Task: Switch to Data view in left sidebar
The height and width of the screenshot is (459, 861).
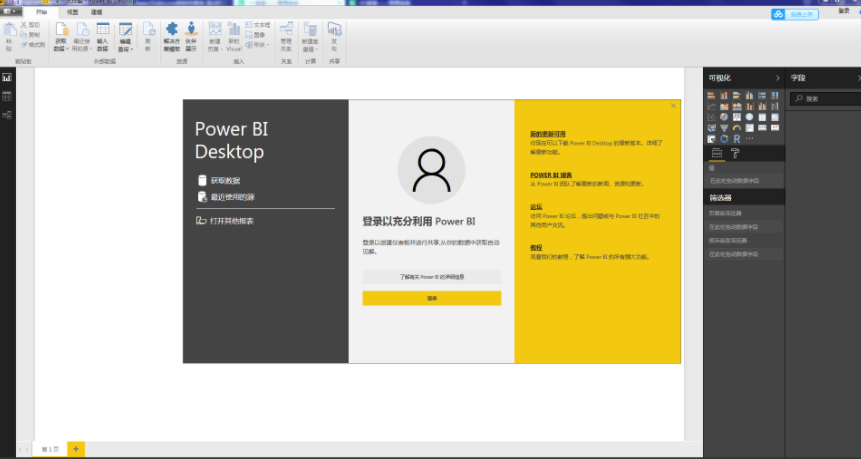Action: [x=7, y=97]
